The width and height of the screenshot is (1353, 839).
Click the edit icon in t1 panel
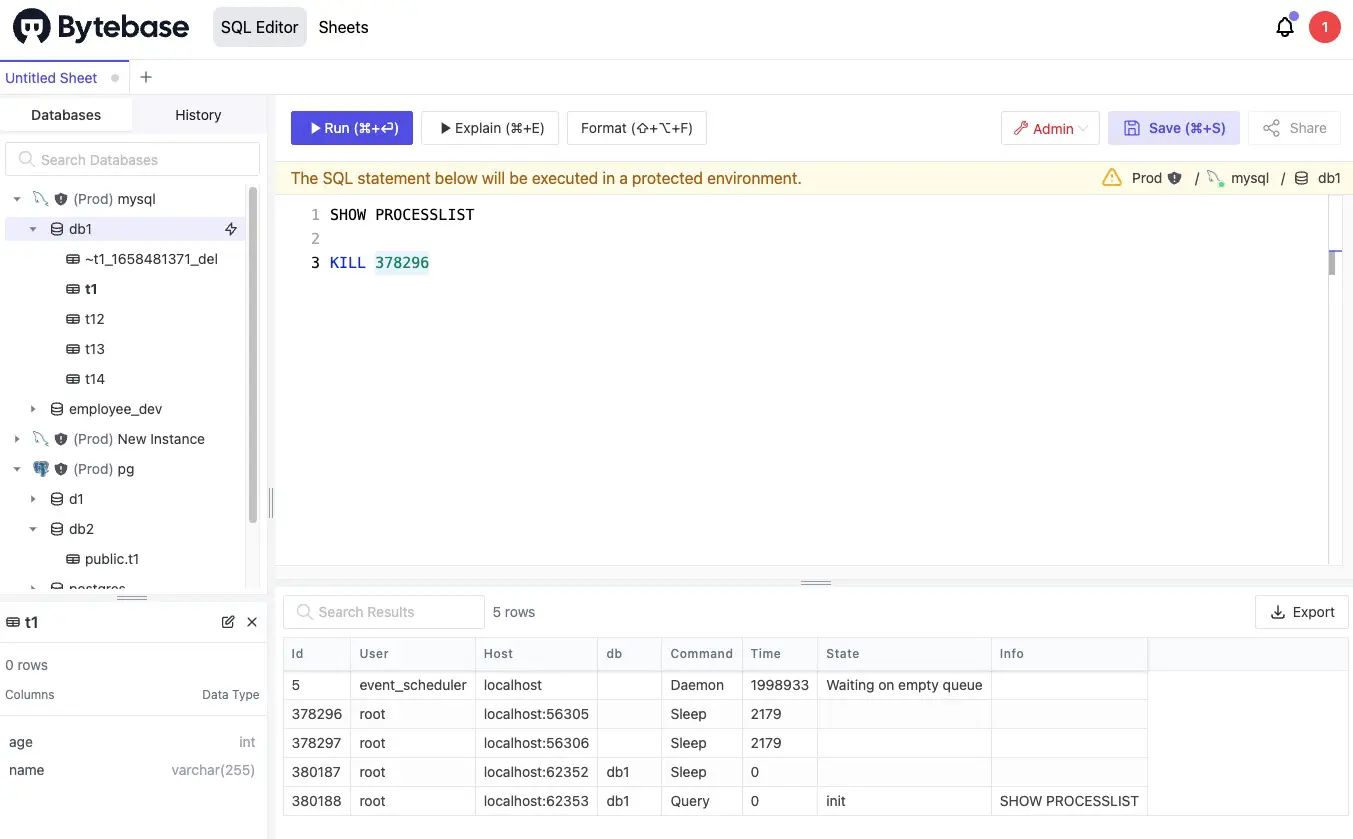coord(228,622)
